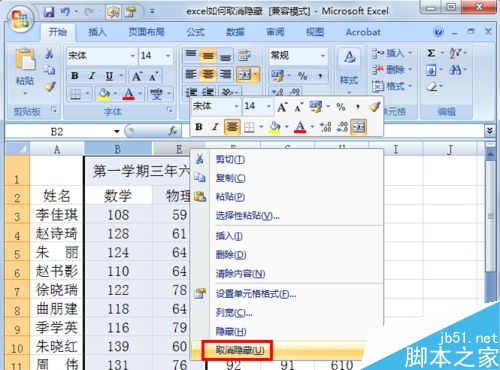Image resolution: width=500 pixels, height=370 pixels.
Task: Click the Office button logo
Action: (21, 18)
